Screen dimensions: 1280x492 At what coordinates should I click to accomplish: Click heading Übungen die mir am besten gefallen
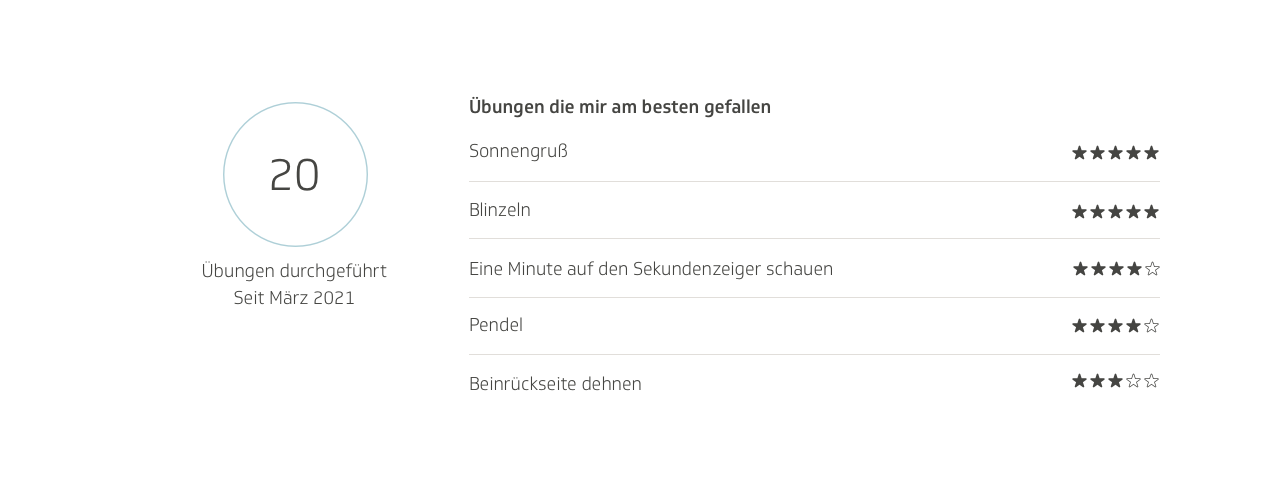[619, 107]
